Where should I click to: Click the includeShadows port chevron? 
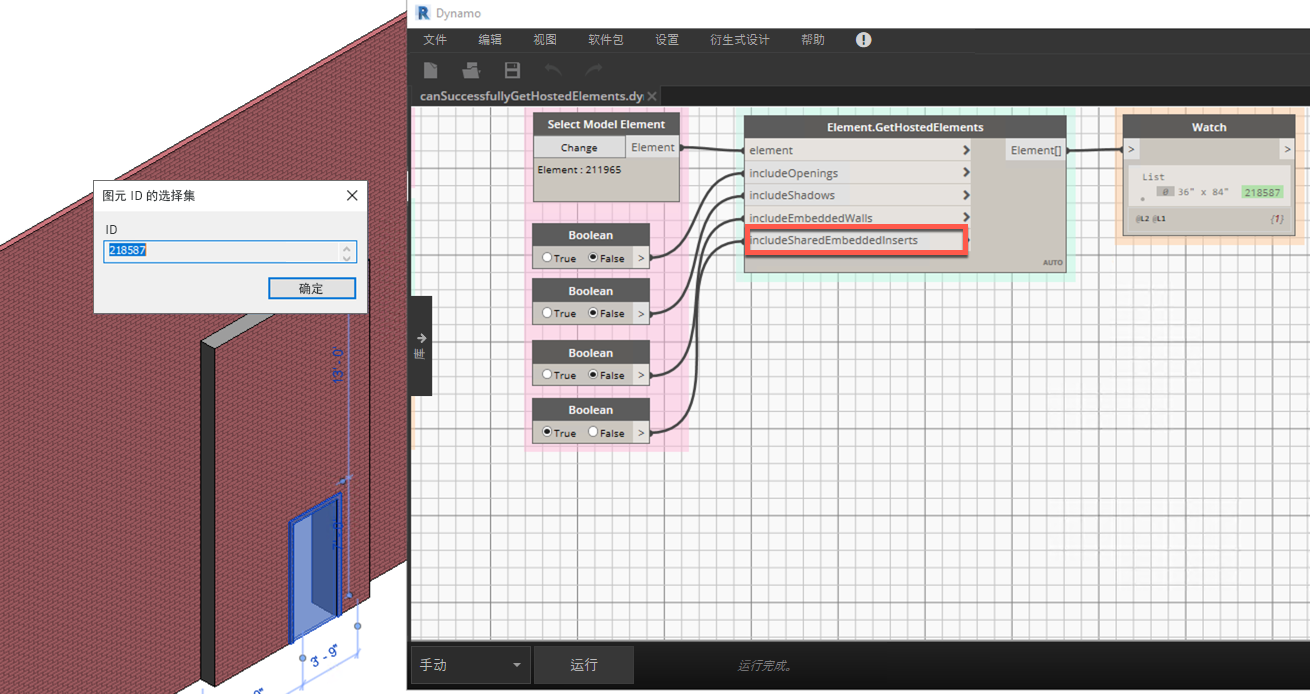[x=966, y=195]
